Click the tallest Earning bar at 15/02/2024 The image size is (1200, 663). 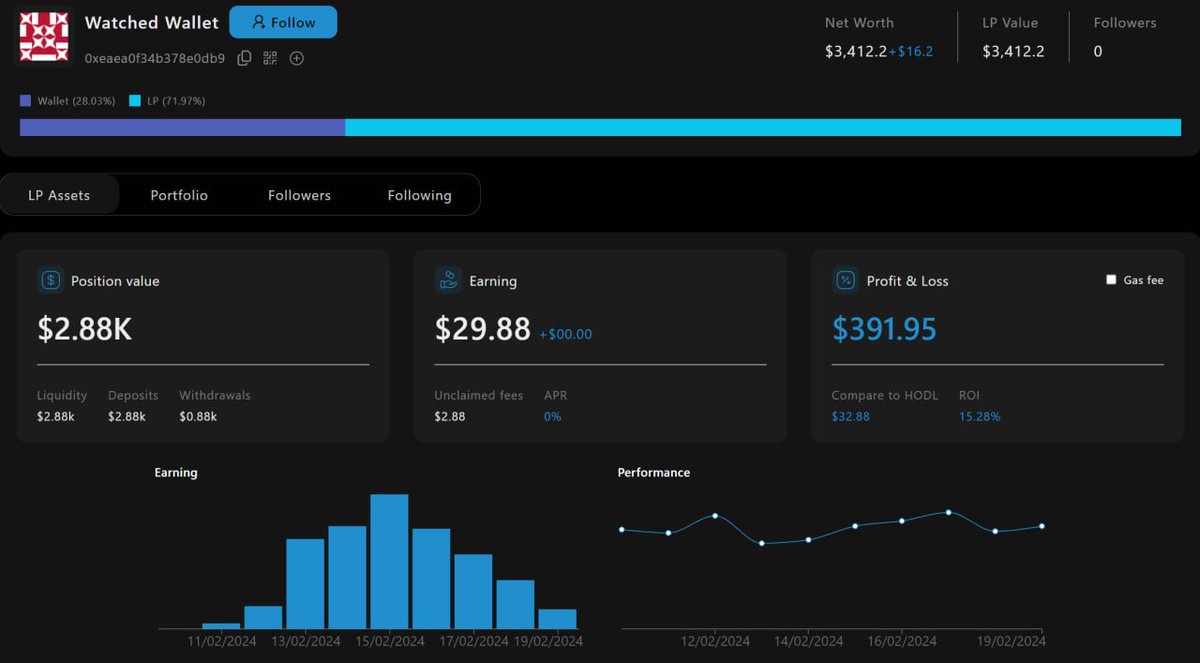click(x=389, y=561)
